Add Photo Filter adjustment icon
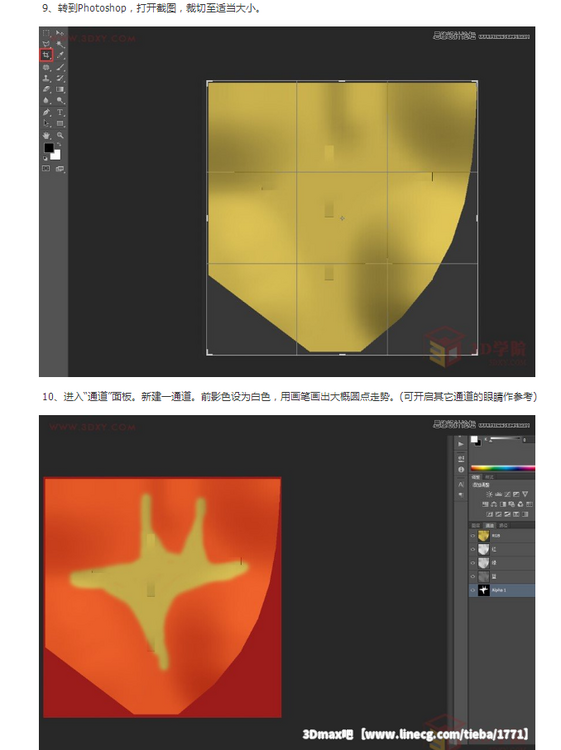 click(512, 504)
